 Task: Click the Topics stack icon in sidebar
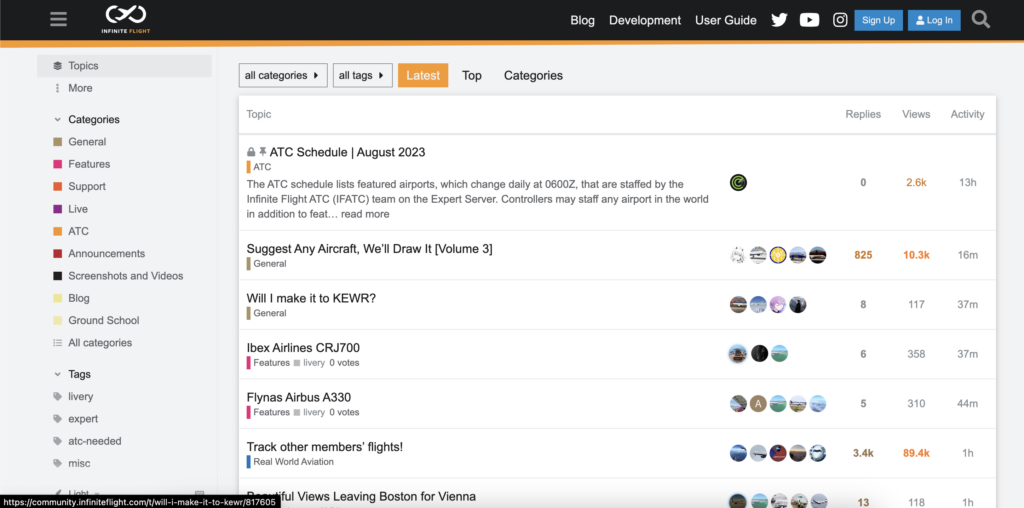click(x=57, y=66)
